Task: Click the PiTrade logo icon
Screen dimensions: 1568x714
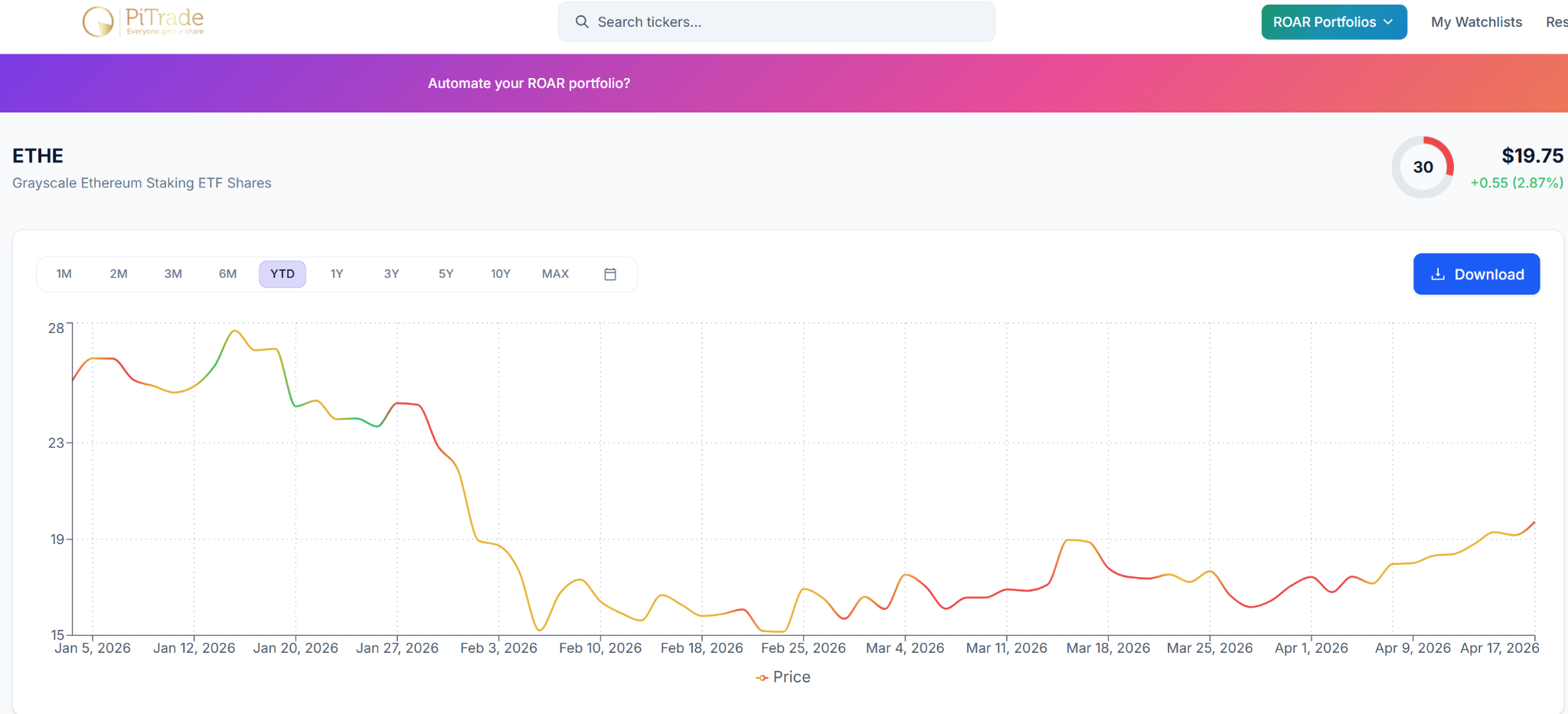Action: click(x=98, y=21)
